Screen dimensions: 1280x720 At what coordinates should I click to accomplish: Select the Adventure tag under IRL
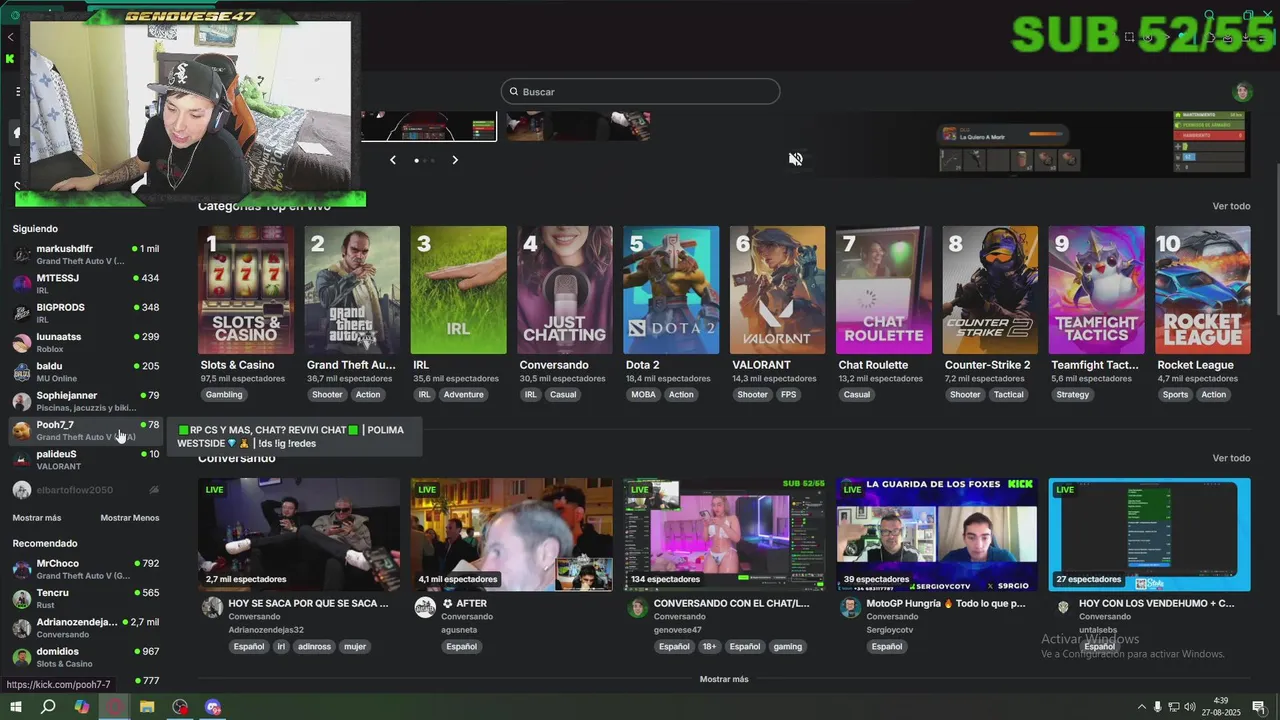pos(463,395)
